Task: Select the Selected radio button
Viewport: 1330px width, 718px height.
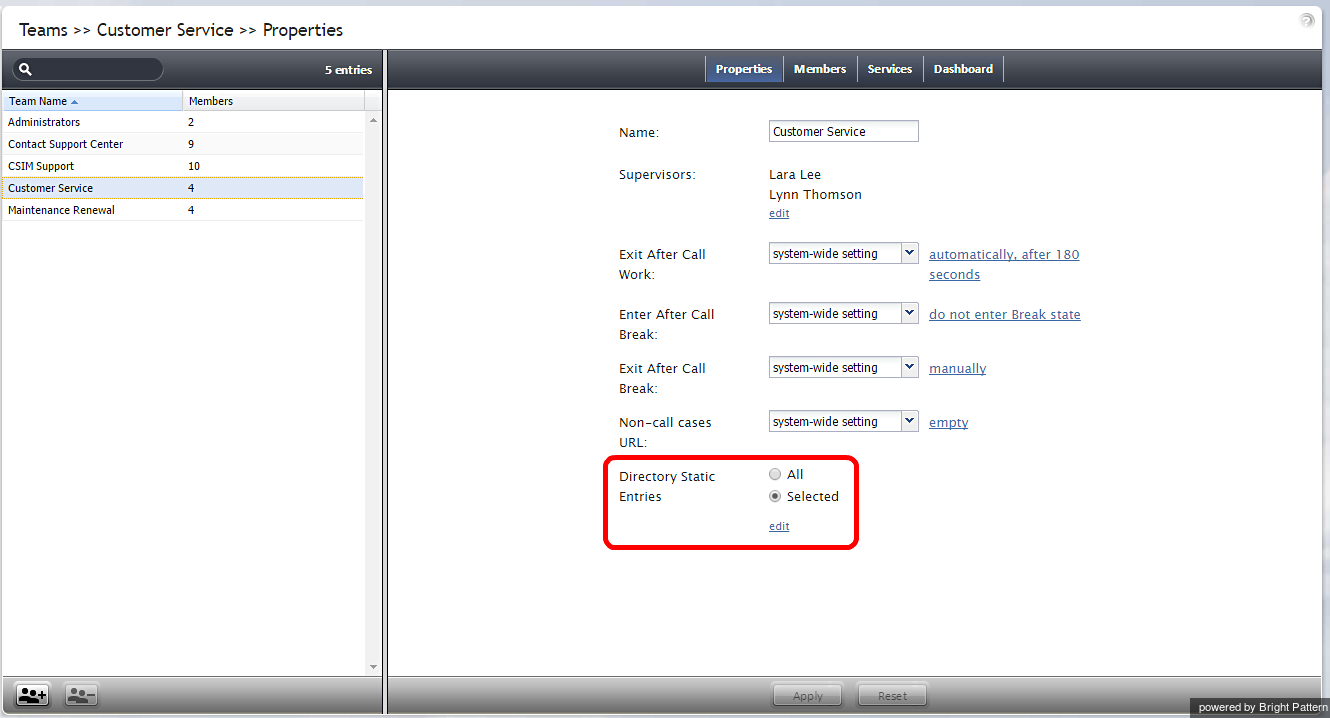Action: [775, 497]
